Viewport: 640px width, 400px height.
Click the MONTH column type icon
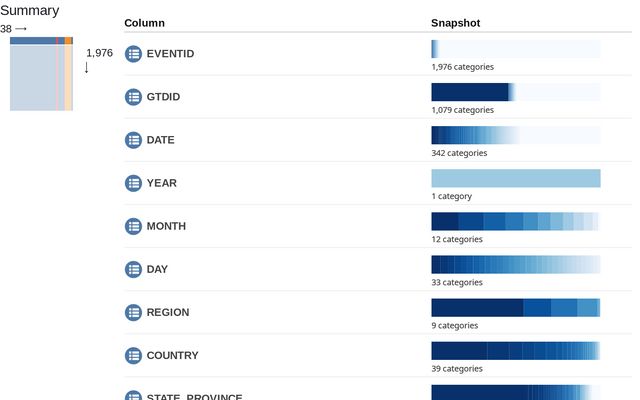click(133, 226)
